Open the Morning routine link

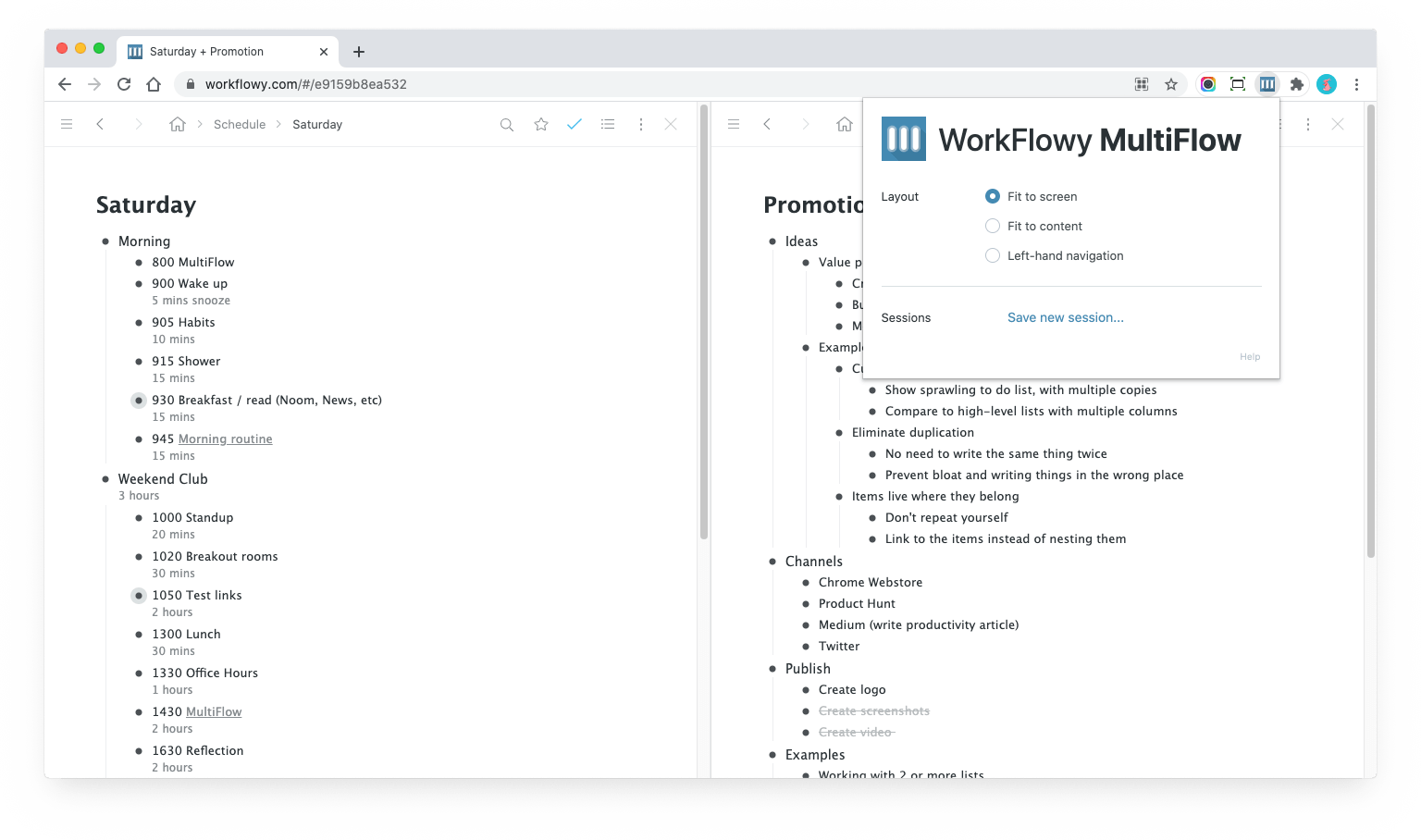[x=225, y=439]
